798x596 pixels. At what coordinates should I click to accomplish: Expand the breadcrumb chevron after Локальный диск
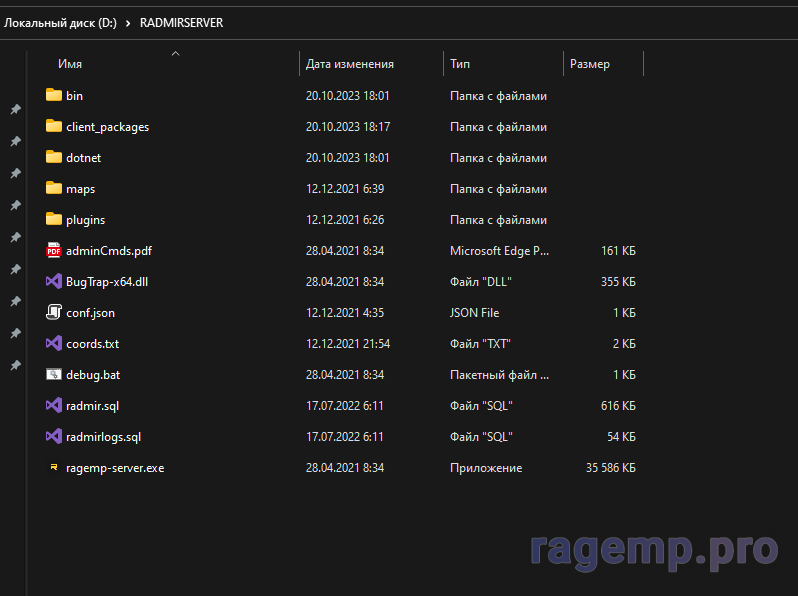tap(128, 23)
